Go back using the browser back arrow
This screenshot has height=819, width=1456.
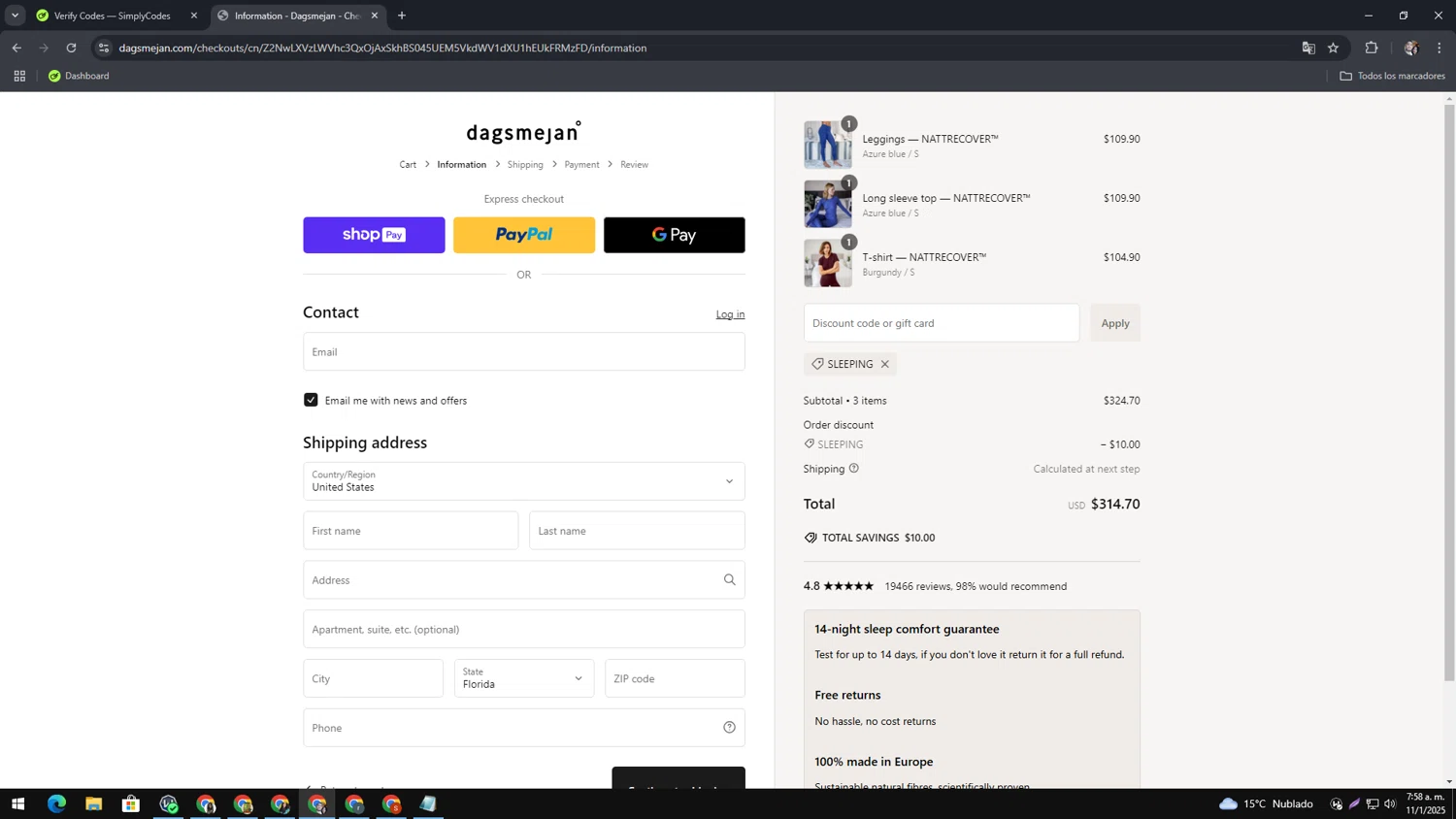[17, 48]
